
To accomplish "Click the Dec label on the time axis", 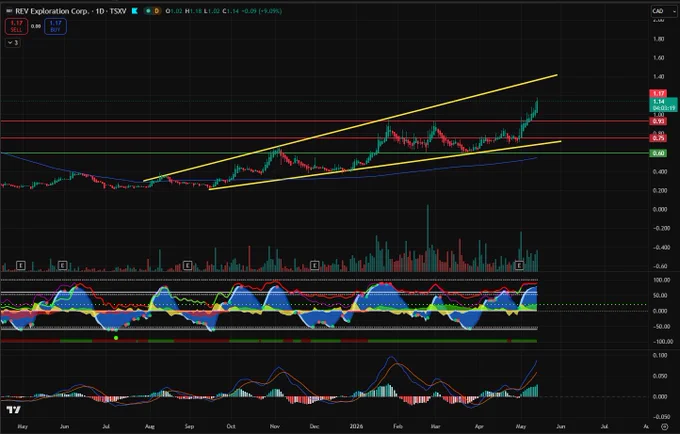I will [x=314, y=426].
